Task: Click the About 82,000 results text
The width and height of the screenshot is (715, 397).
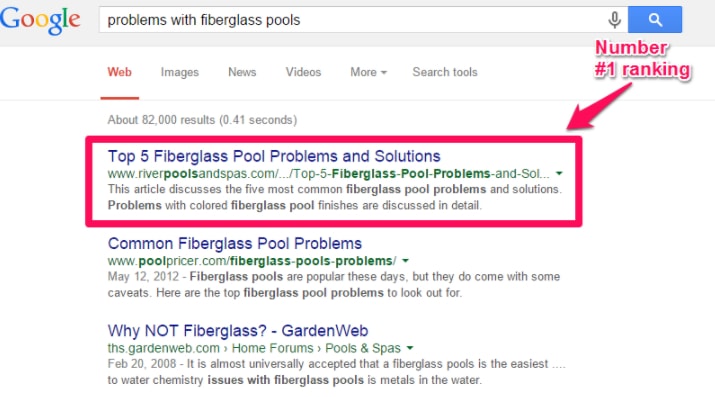Action: tap(202, 120)
